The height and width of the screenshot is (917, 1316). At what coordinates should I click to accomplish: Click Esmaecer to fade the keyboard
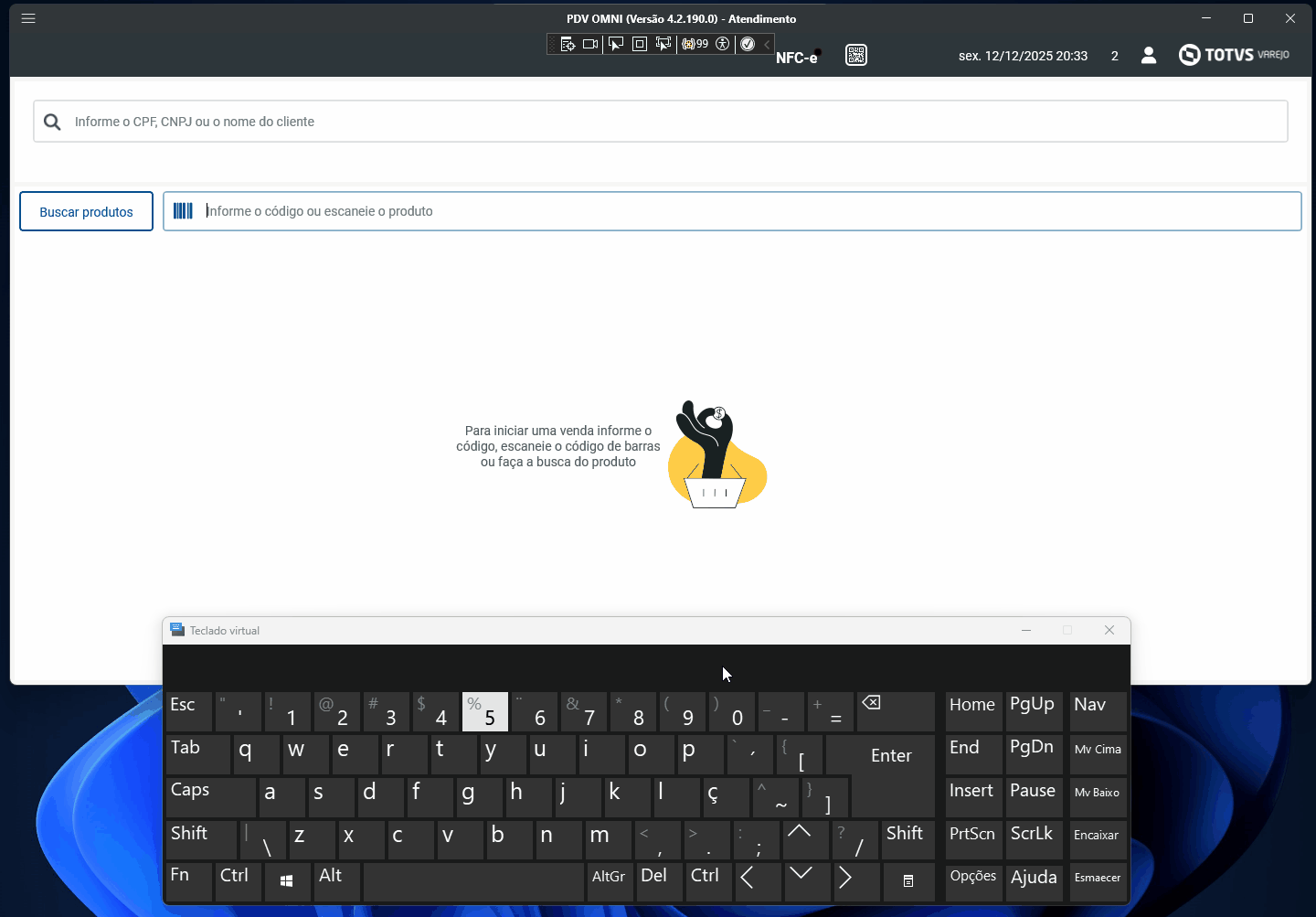[x=1098, y=881]
